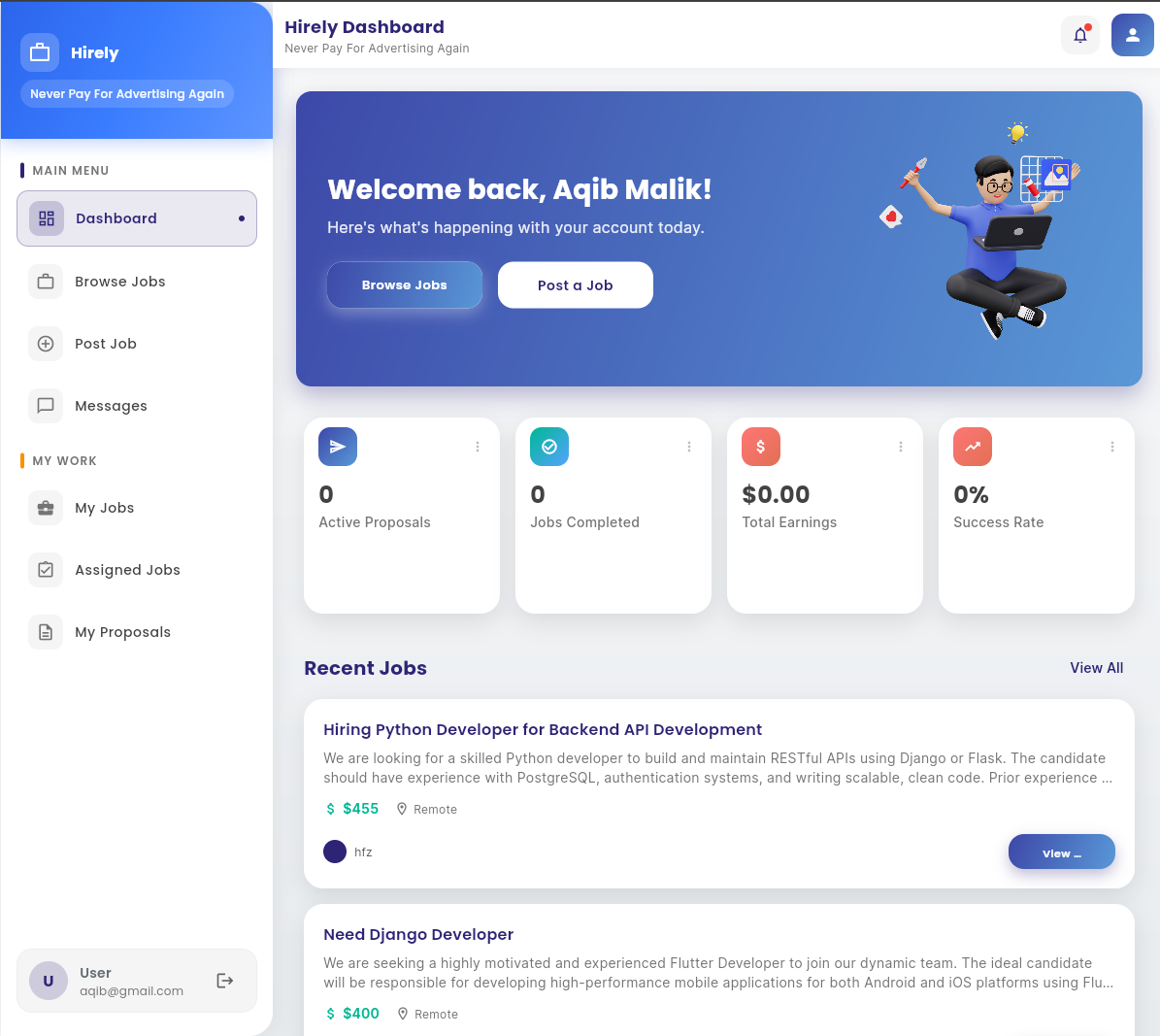
Task: Open the Jobs Completed card options menu
Action: pos(689,447)
